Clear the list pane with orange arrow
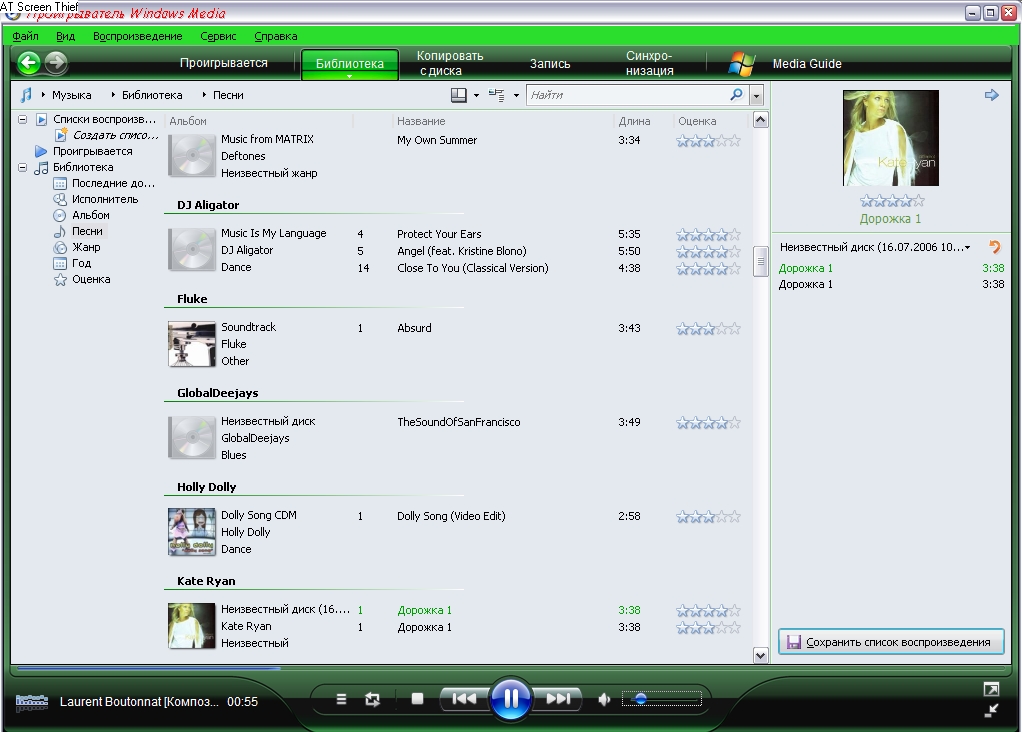Image resolution: width=1022 pixels, height=732 pixels. (995, 247)
